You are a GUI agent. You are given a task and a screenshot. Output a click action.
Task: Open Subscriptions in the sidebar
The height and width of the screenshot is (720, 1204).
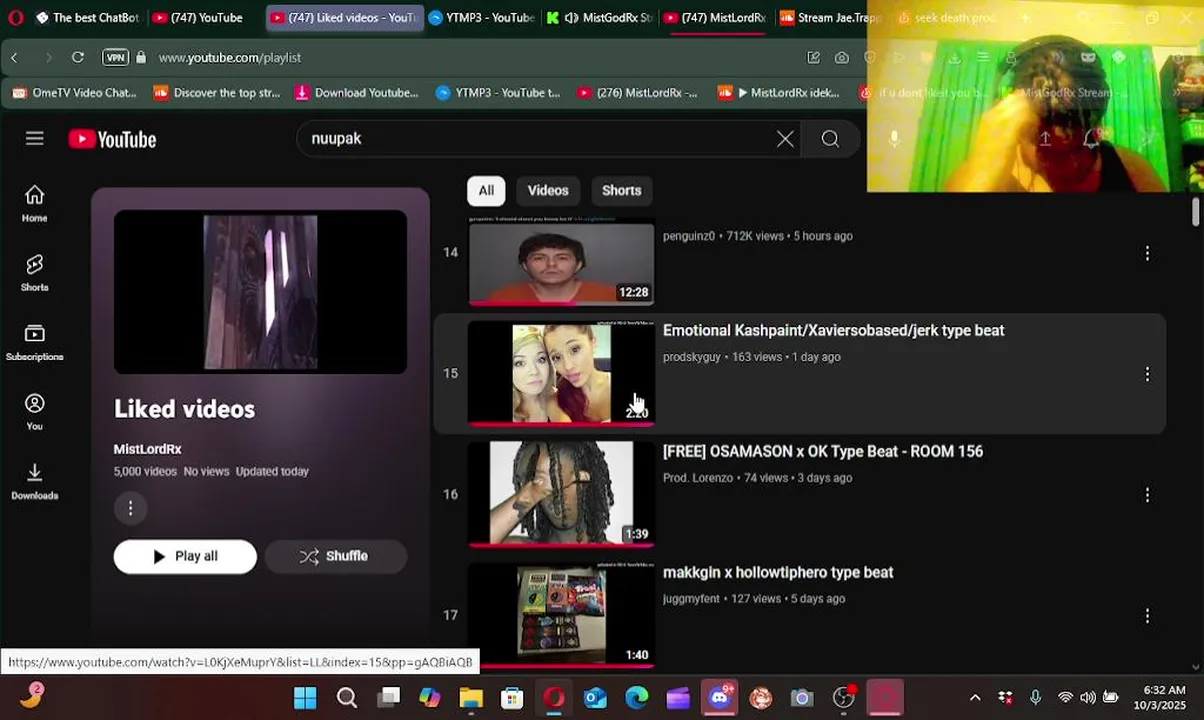point(35,342)
